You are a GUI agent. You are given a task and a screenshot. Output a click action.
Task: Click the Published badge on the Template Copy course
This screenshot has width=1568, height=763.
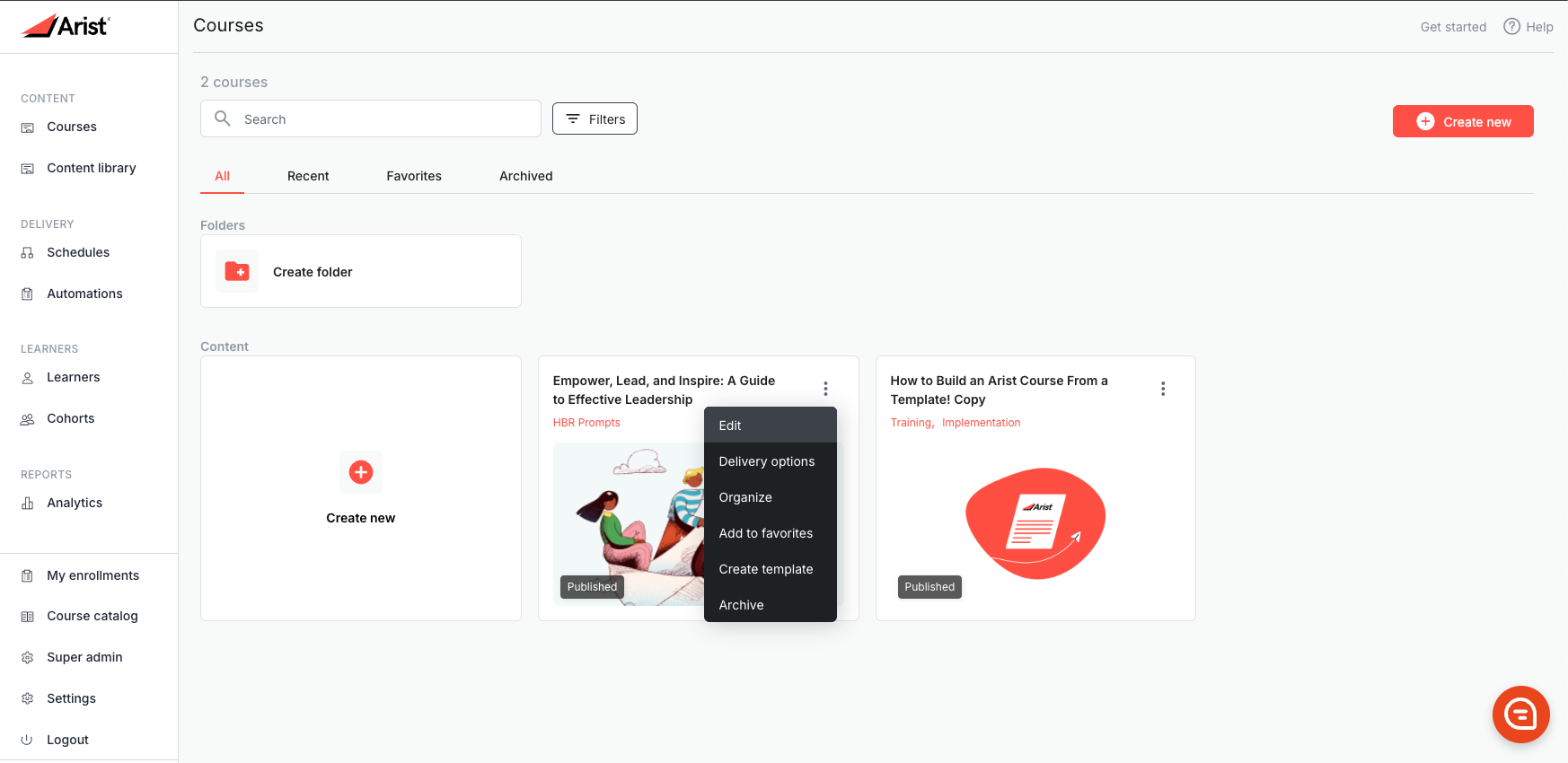click(x=929, y=587)
